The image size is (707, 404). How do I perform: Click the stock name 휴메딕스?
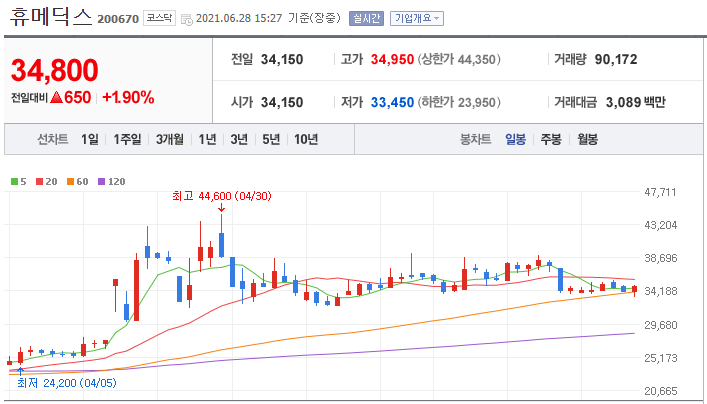pyautogui.click(x=51, y=18)
